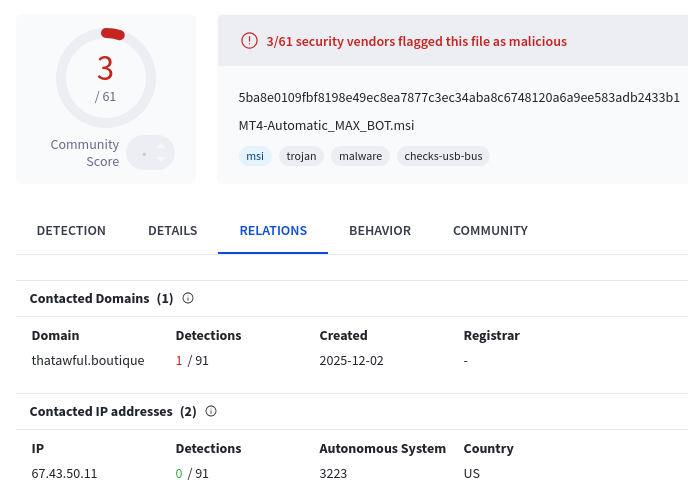
Task: Click the trojan tag
Action: click(301, 156)
